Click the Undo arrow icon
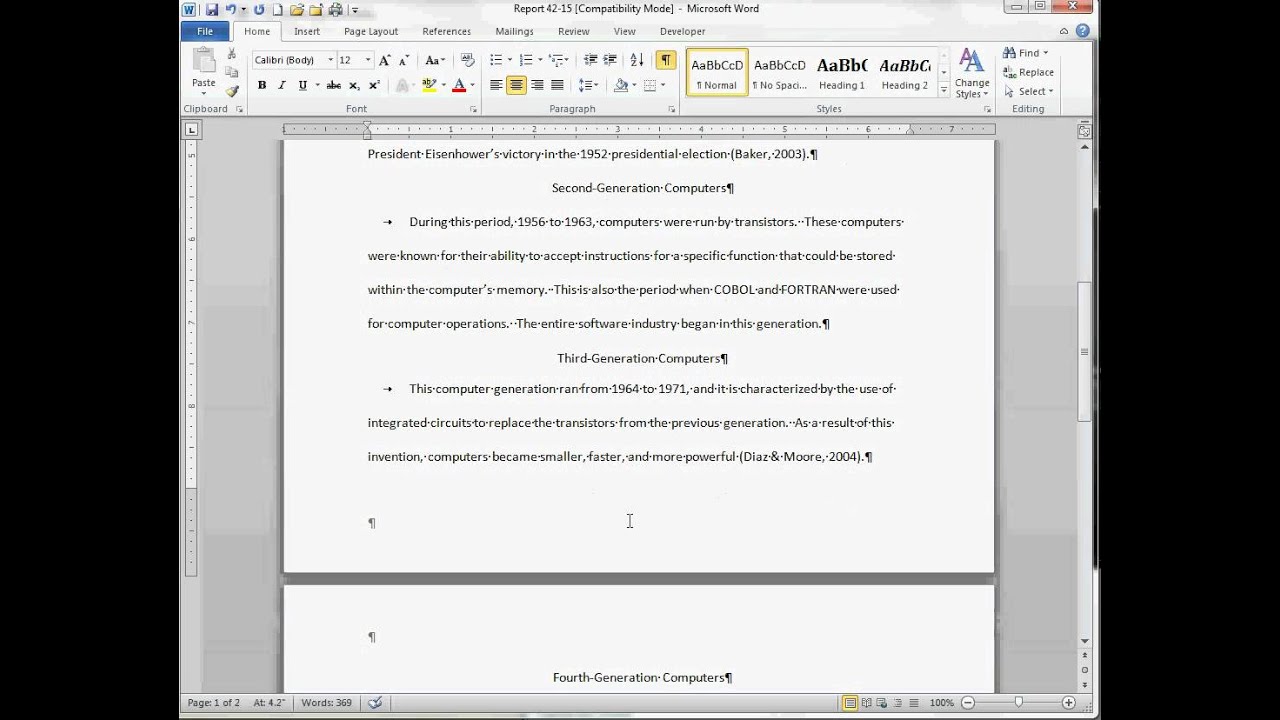 [230, 10]
